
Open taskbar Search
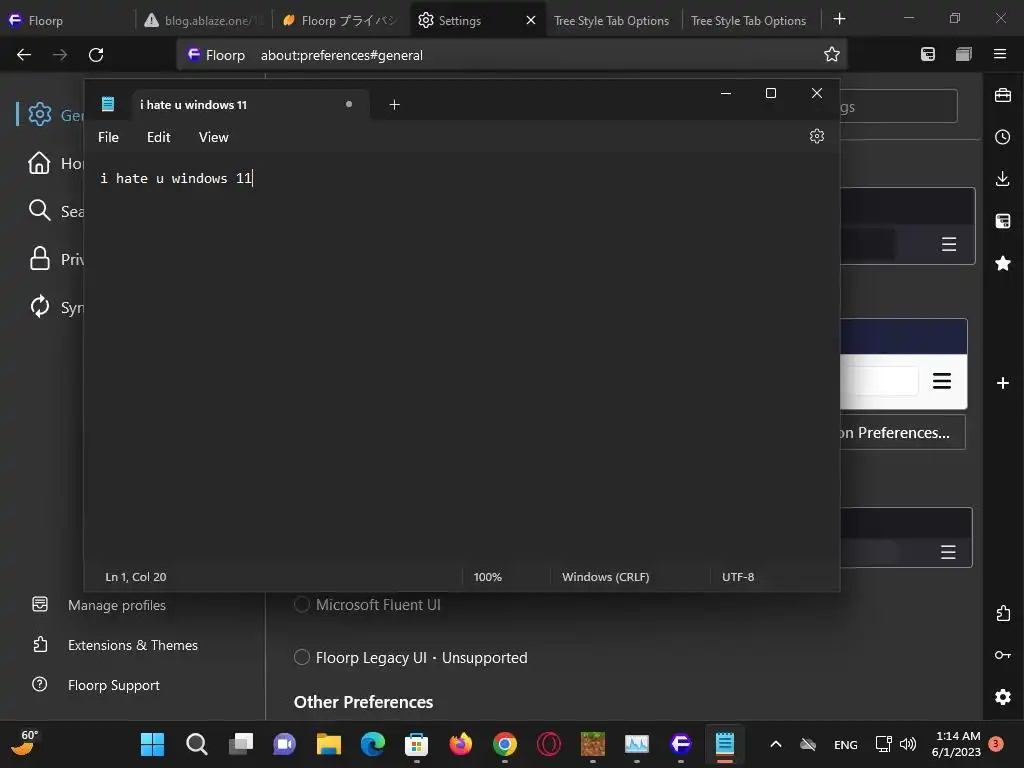tap(197, 744)
